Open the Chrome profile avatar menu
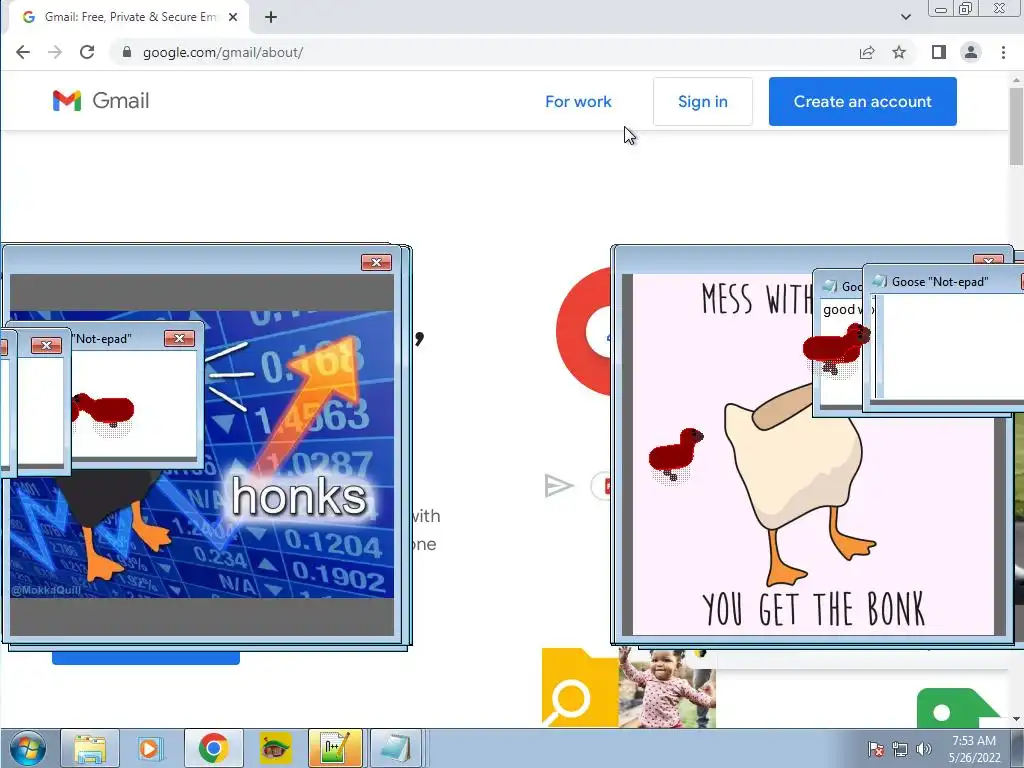 coord(971,52)
